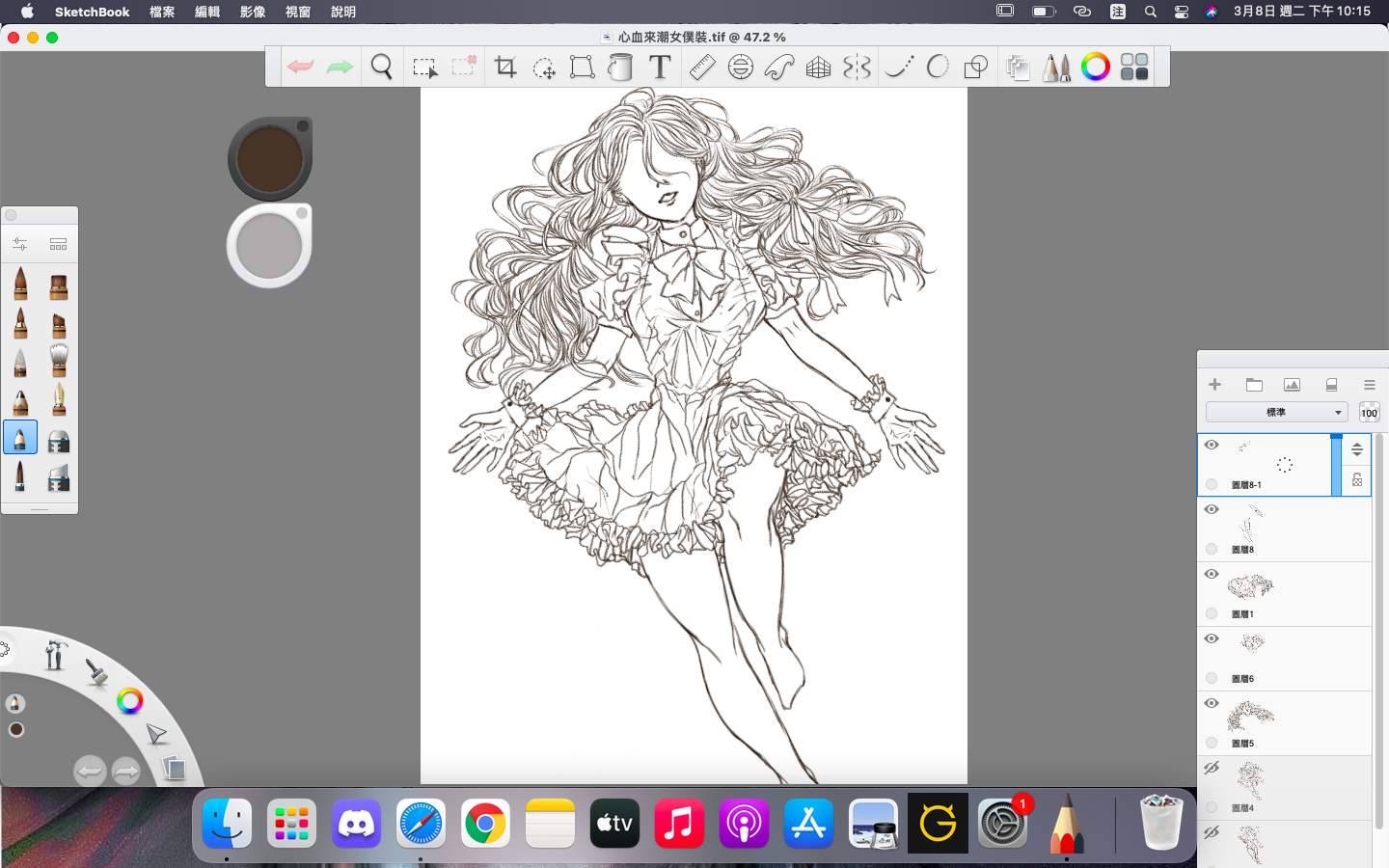Image resolution: width=1389 pixels, height=868 pixels.
Task: Toggle the Brush Palette toolbar icon
Action: tap(1056, 67)
